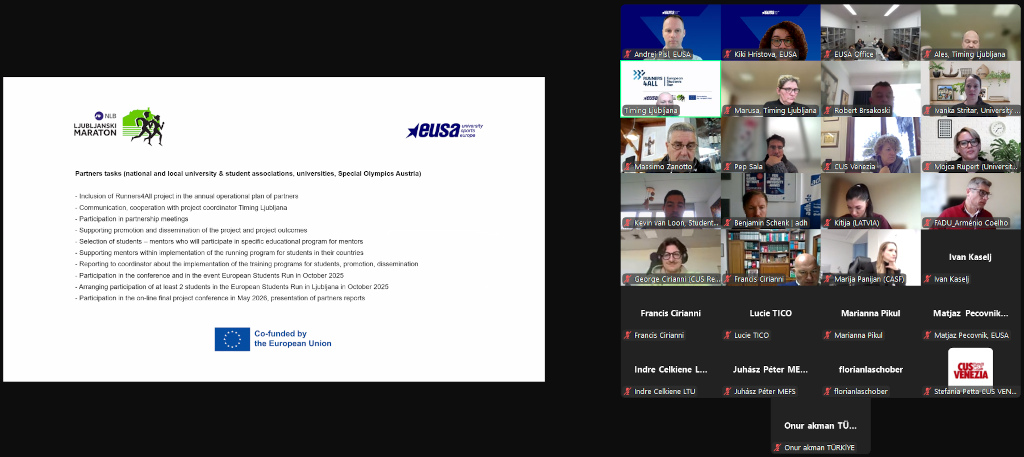Click muted mic icon beside Indre Celkiene LTU
The height and width of the screenshot is (457, 1024).
(628, 391)
